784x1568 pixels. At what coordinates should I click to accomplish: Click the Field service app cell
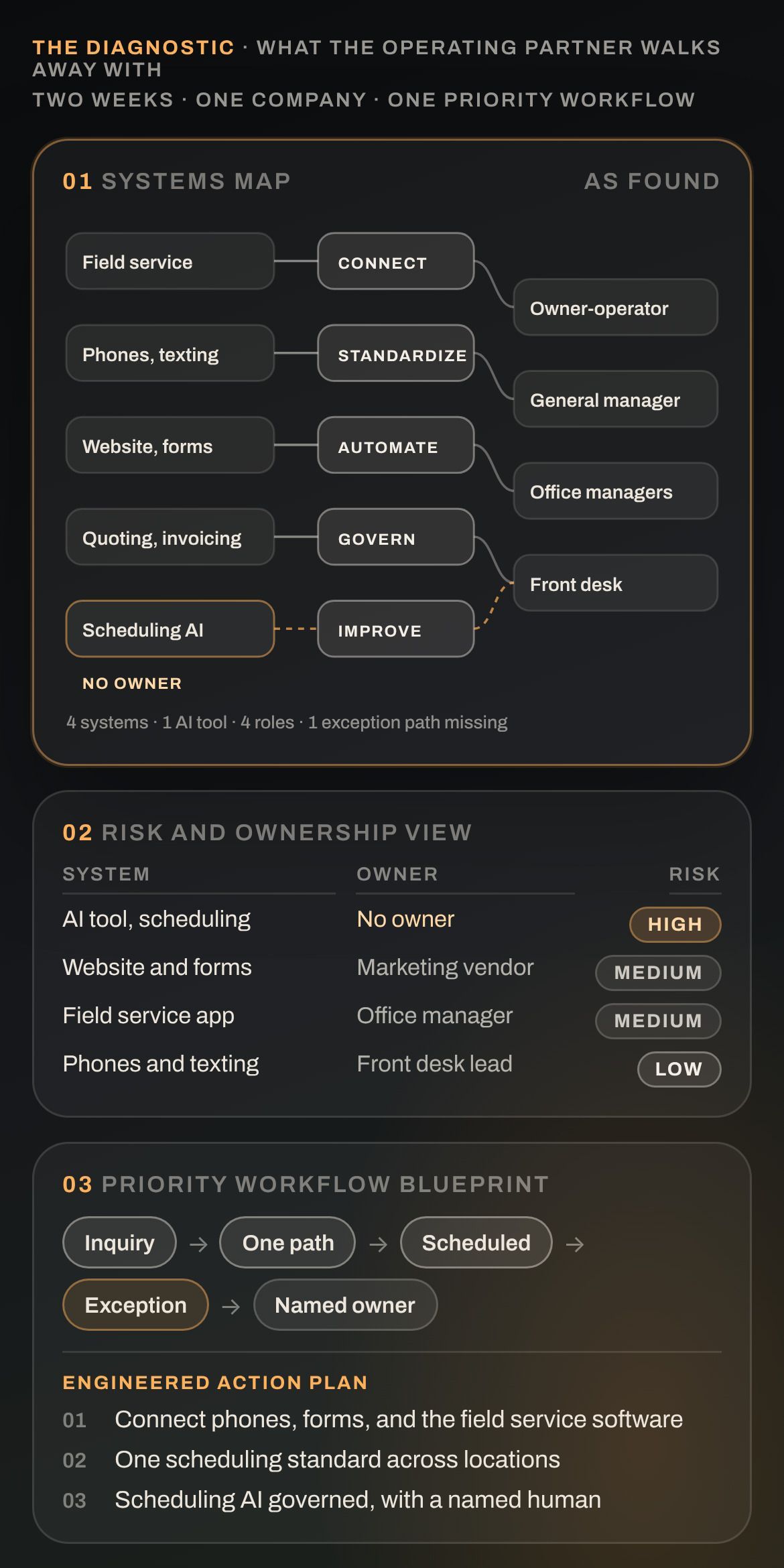(x=149, y=1015)
